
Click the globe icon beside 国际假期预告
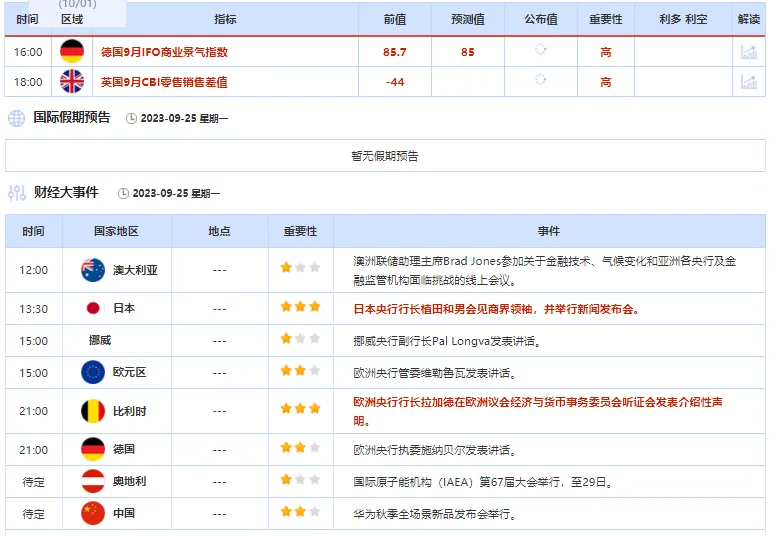tap(16, 118)
